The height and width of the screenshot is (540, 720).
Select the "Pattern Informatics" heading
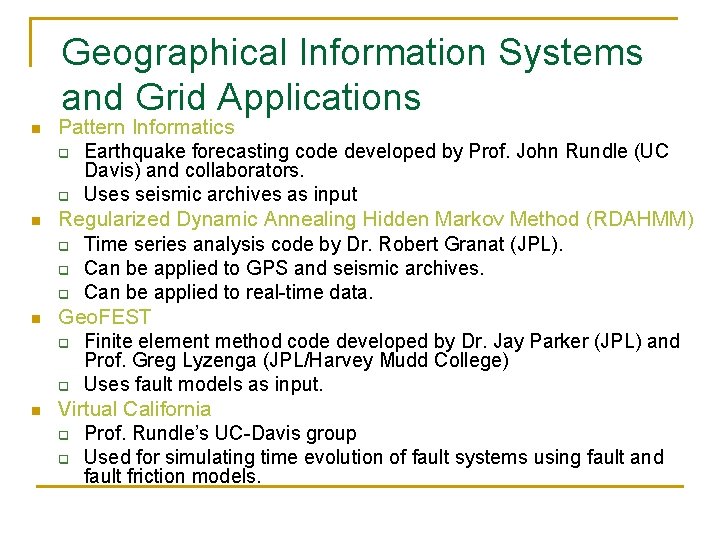point(146,127)
